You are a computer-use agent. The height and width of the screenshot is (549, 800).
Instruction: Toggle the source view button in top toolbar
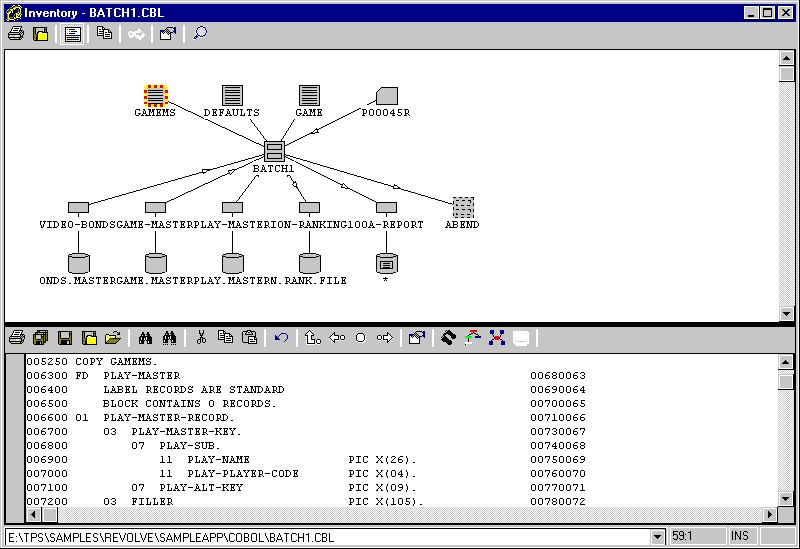coord(73,34)
